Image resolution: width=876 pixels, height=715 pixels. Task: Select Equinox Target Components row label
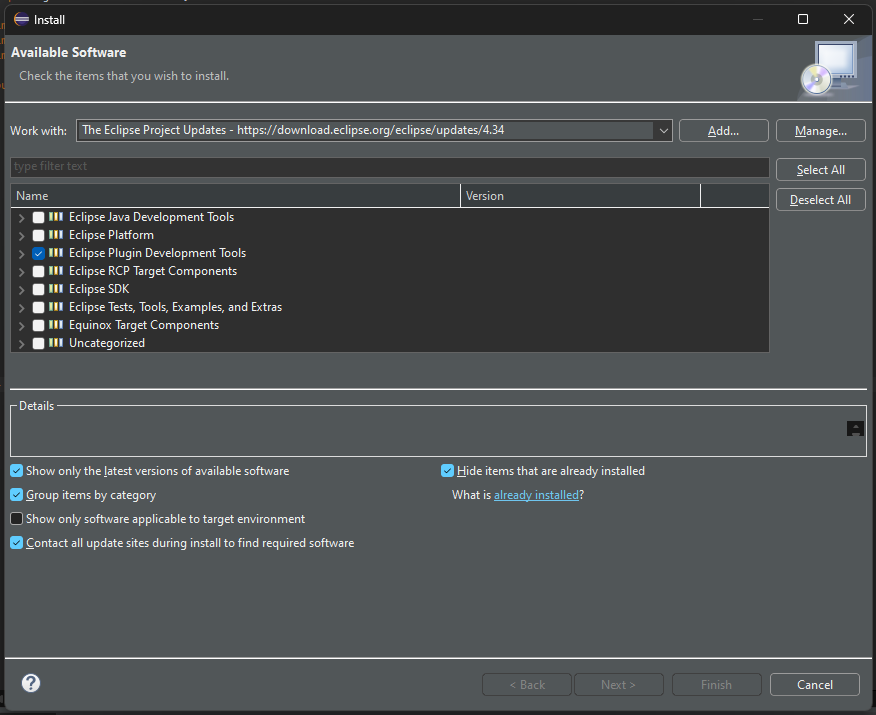point(144,325)
